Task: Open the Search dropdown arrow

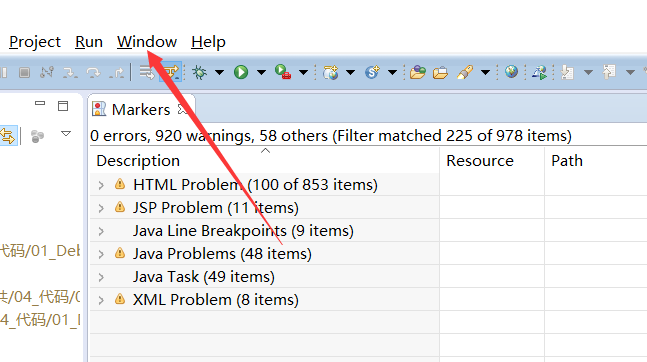Action: coord(486,73)
